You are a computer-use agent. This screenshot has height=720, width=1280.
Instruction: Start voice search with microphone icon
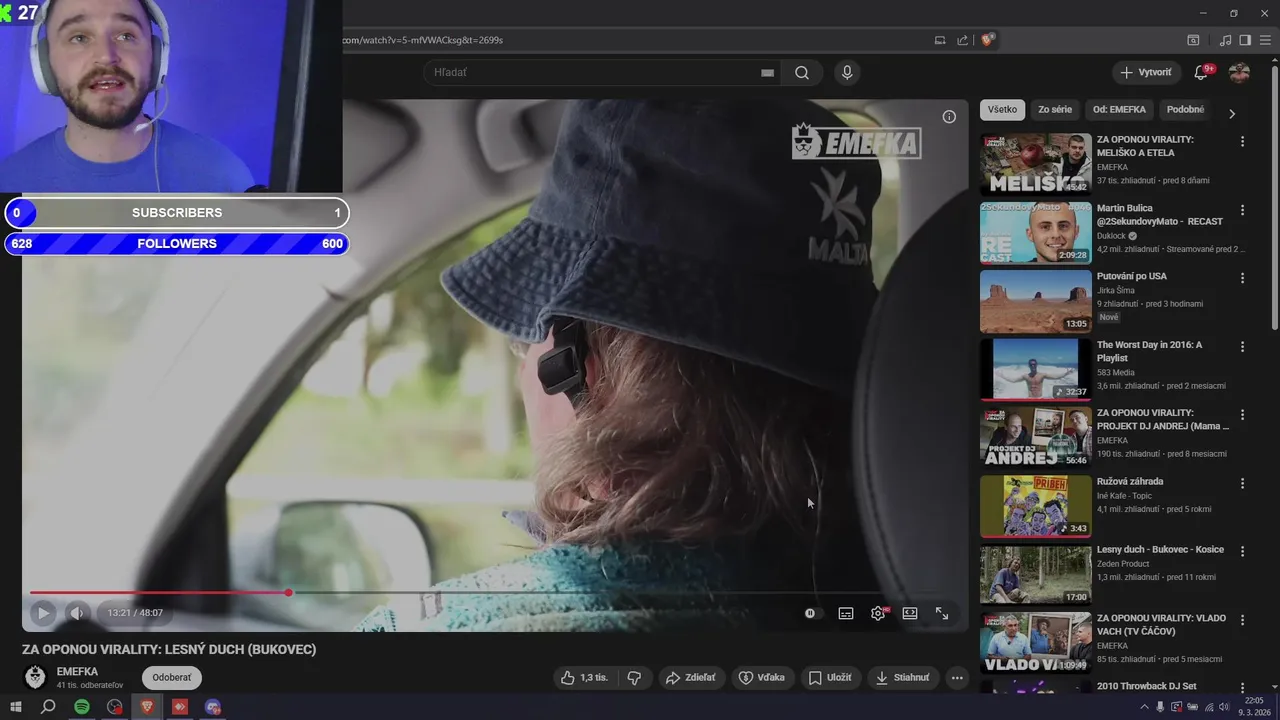(x=847, y=72)
